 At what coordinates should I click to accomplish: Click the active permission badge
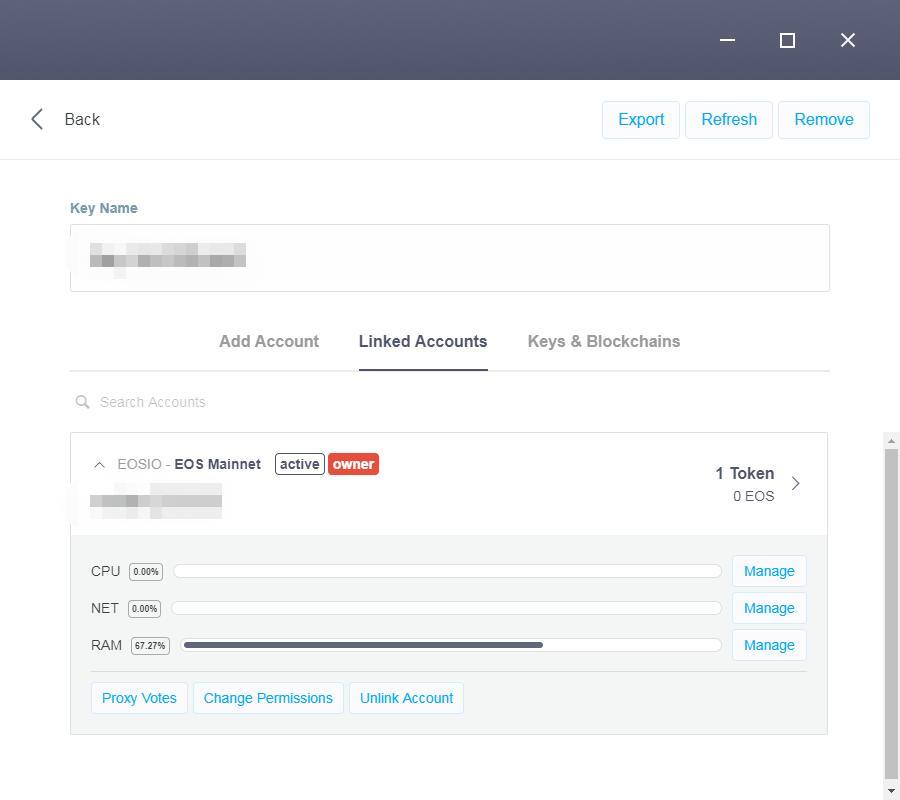point(299,464)
